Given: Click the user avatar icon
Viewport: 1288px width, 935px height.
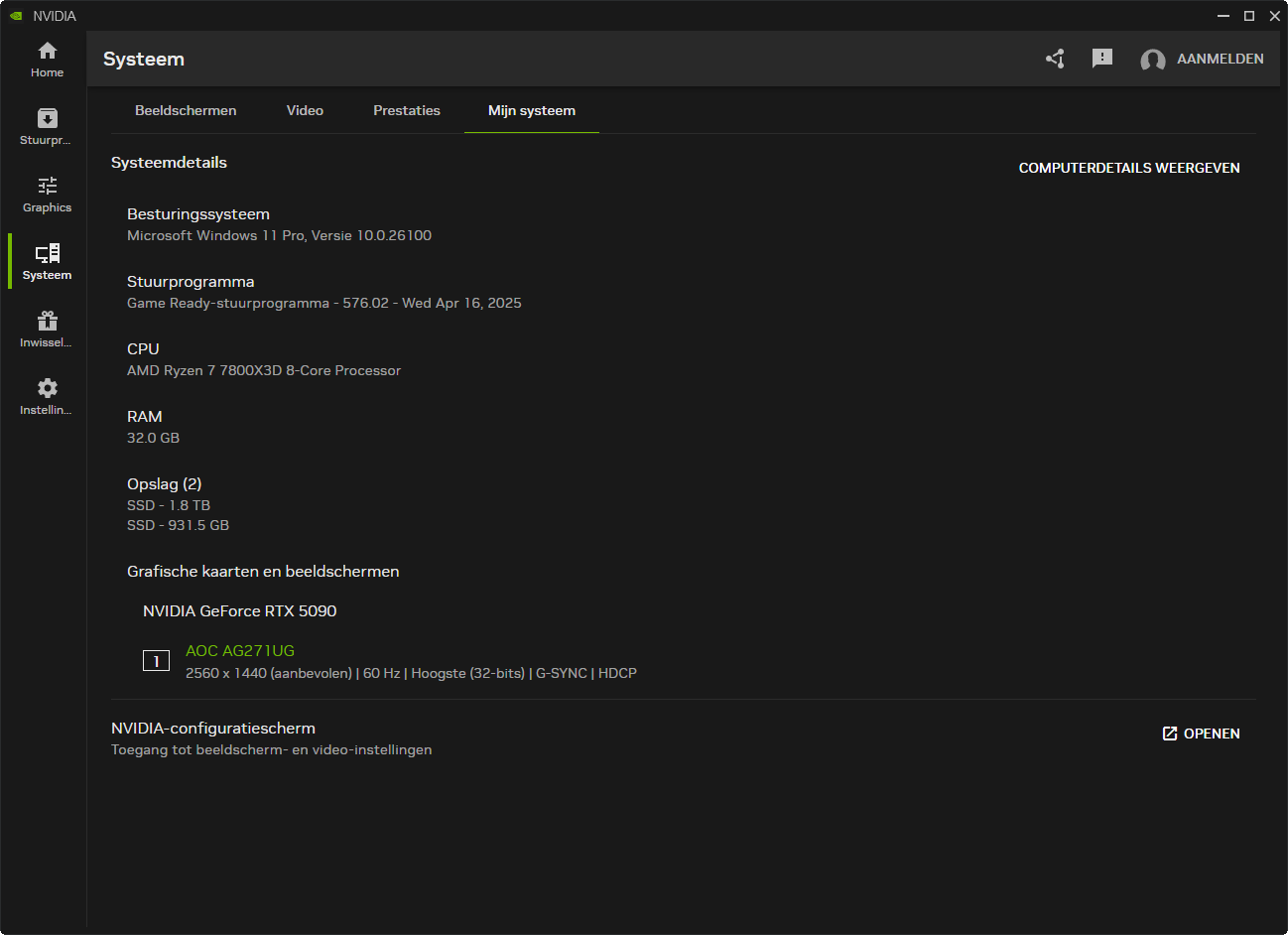Looking at the screenshot, I should tap(1152, 60).
